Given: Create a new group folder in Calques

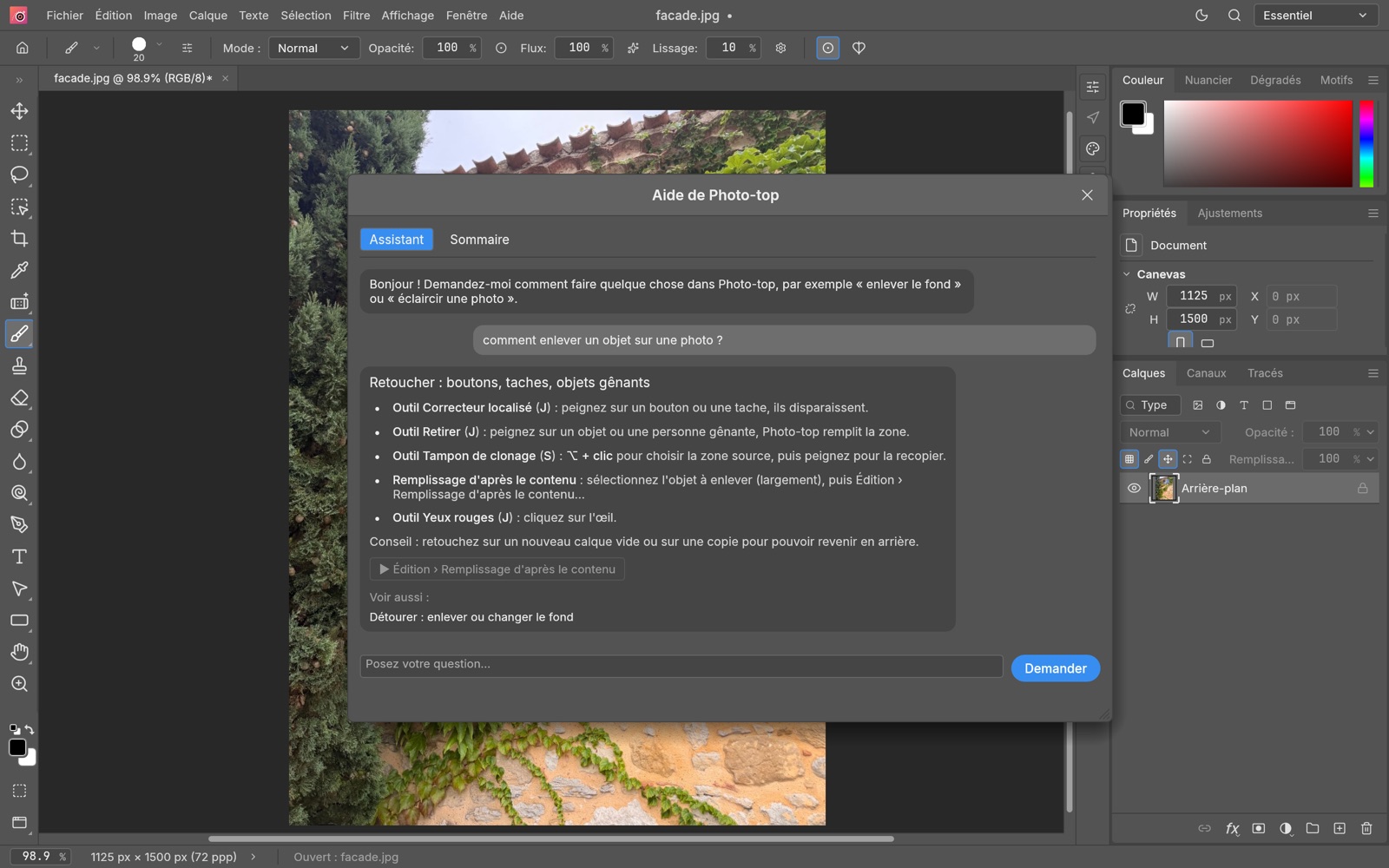Looking at the screenshot, I should point(1313,829).
